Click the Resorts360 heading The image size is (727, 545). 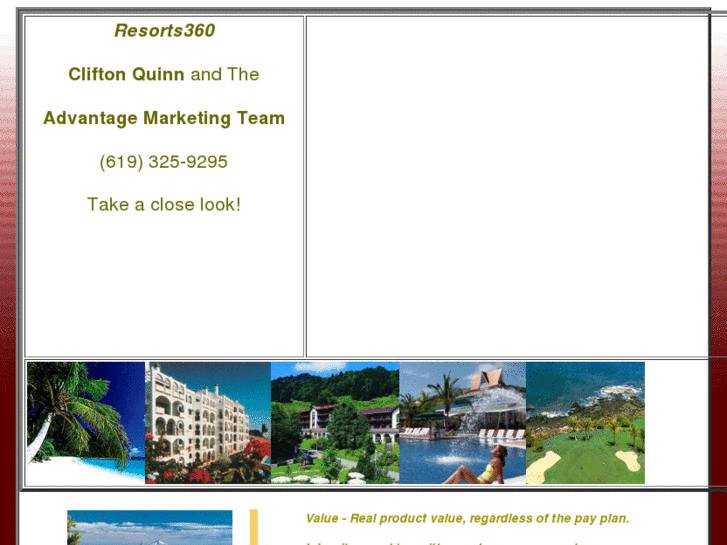click(x=164, y=31)
